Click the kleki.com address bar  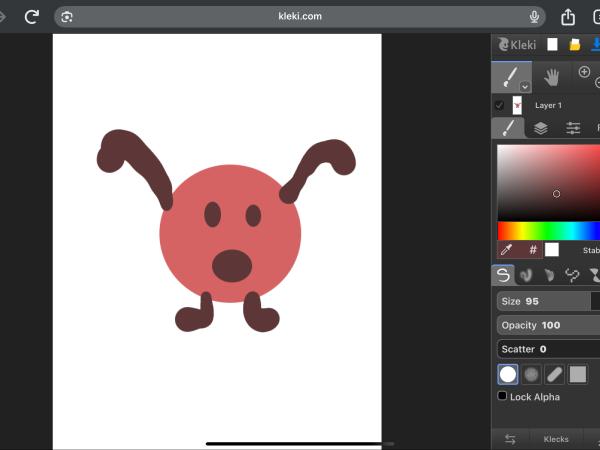coord(301,16)
